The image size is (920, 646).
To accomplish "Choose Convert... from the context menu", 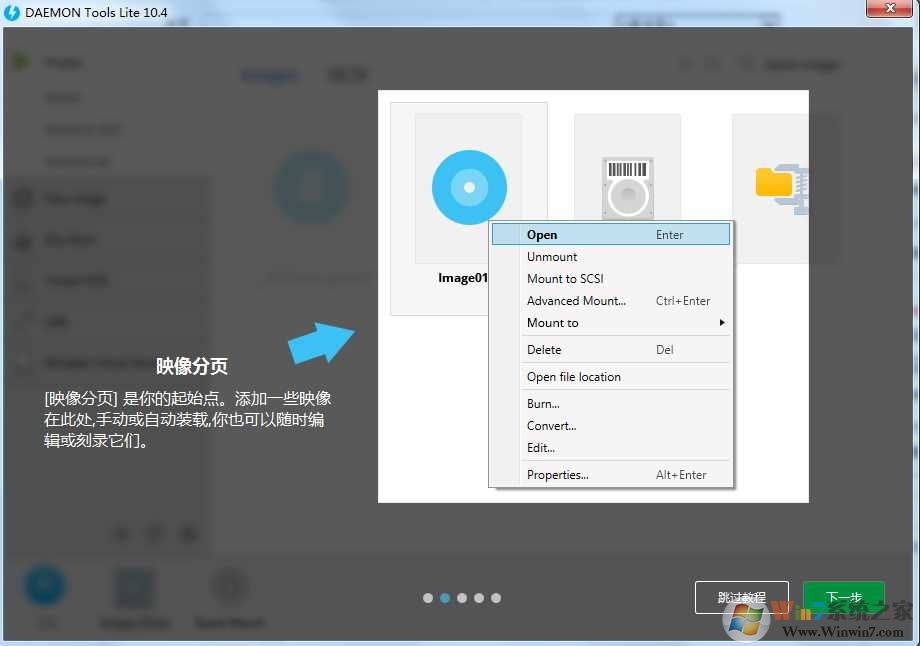I will 551,426.
